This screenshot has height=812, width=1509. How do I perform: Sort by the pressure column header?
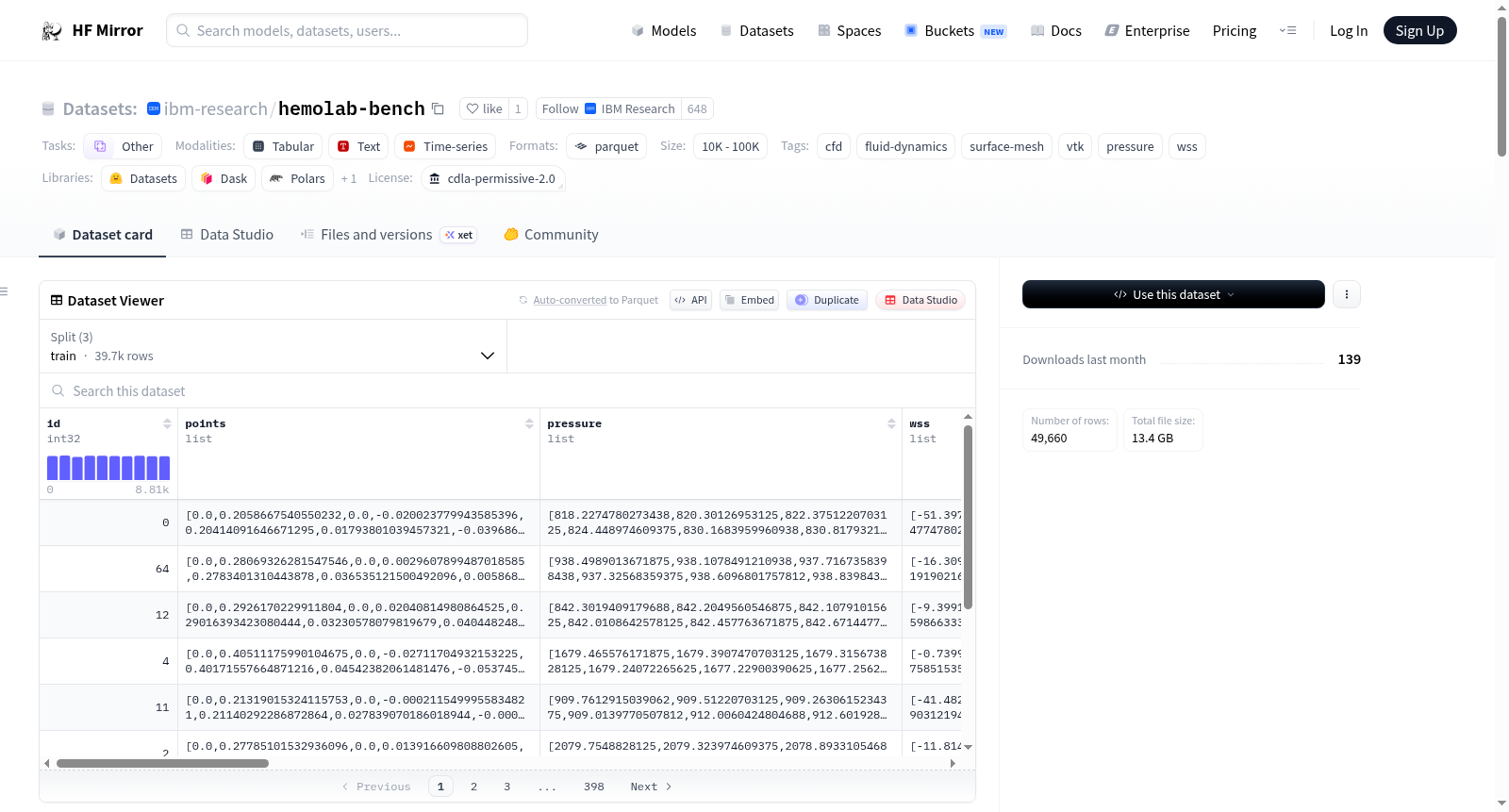[x=891, y=423]
